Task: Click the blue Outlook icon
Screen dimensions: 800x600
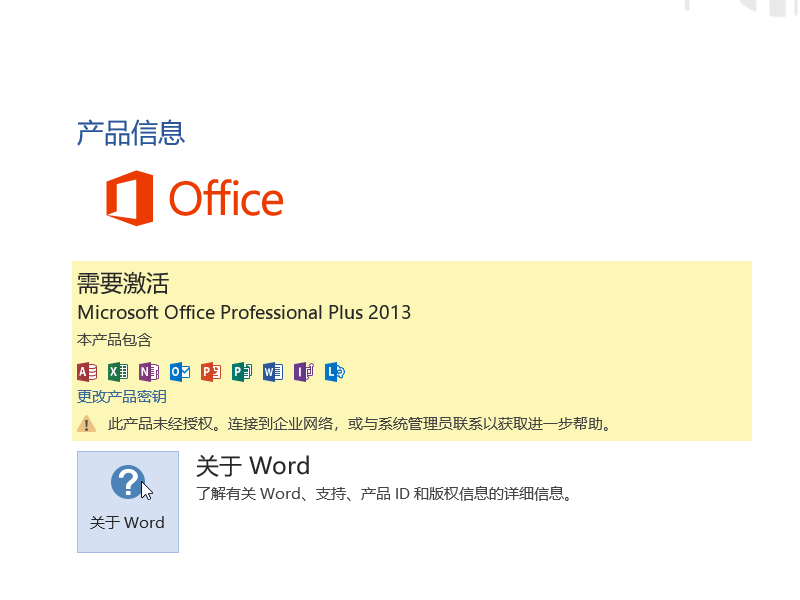Action: click(180, 372)
